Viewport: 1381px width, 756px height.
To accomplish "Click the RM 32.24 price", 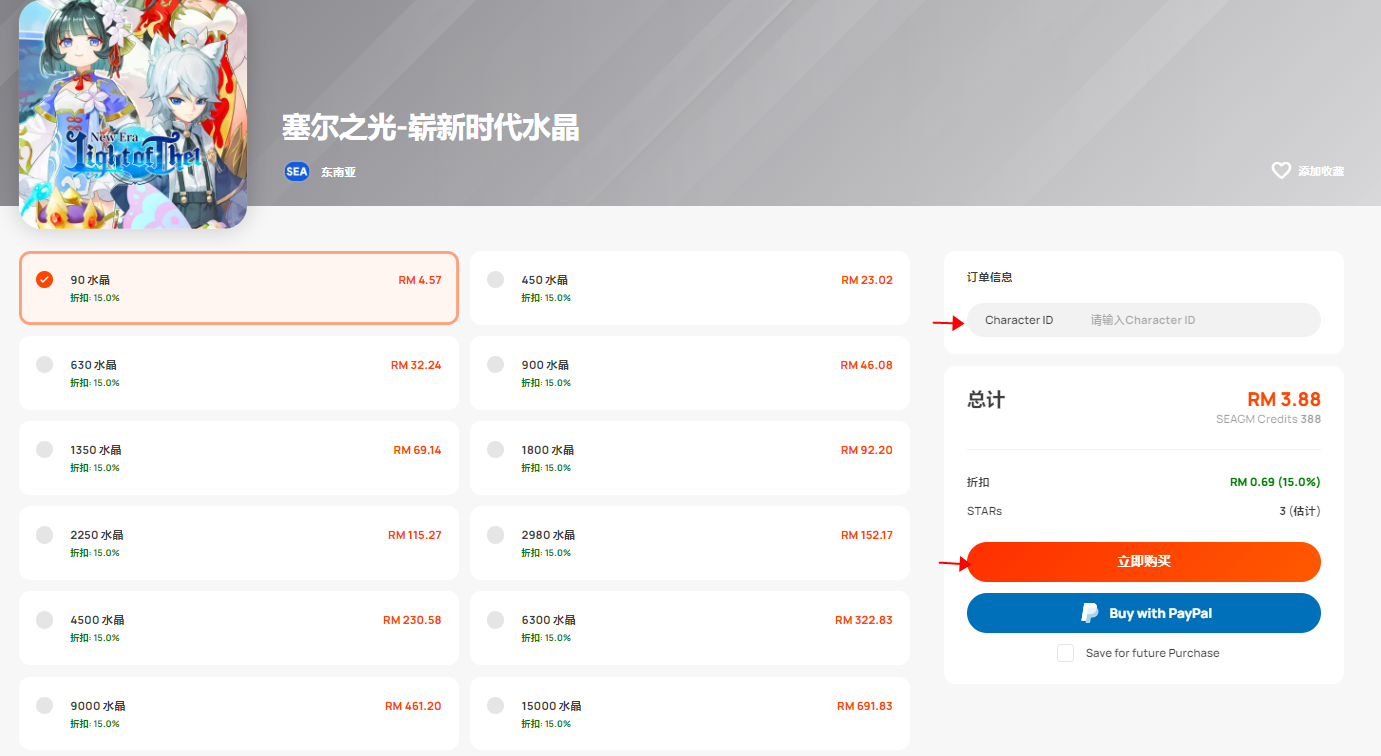I will tap(416, 365).
